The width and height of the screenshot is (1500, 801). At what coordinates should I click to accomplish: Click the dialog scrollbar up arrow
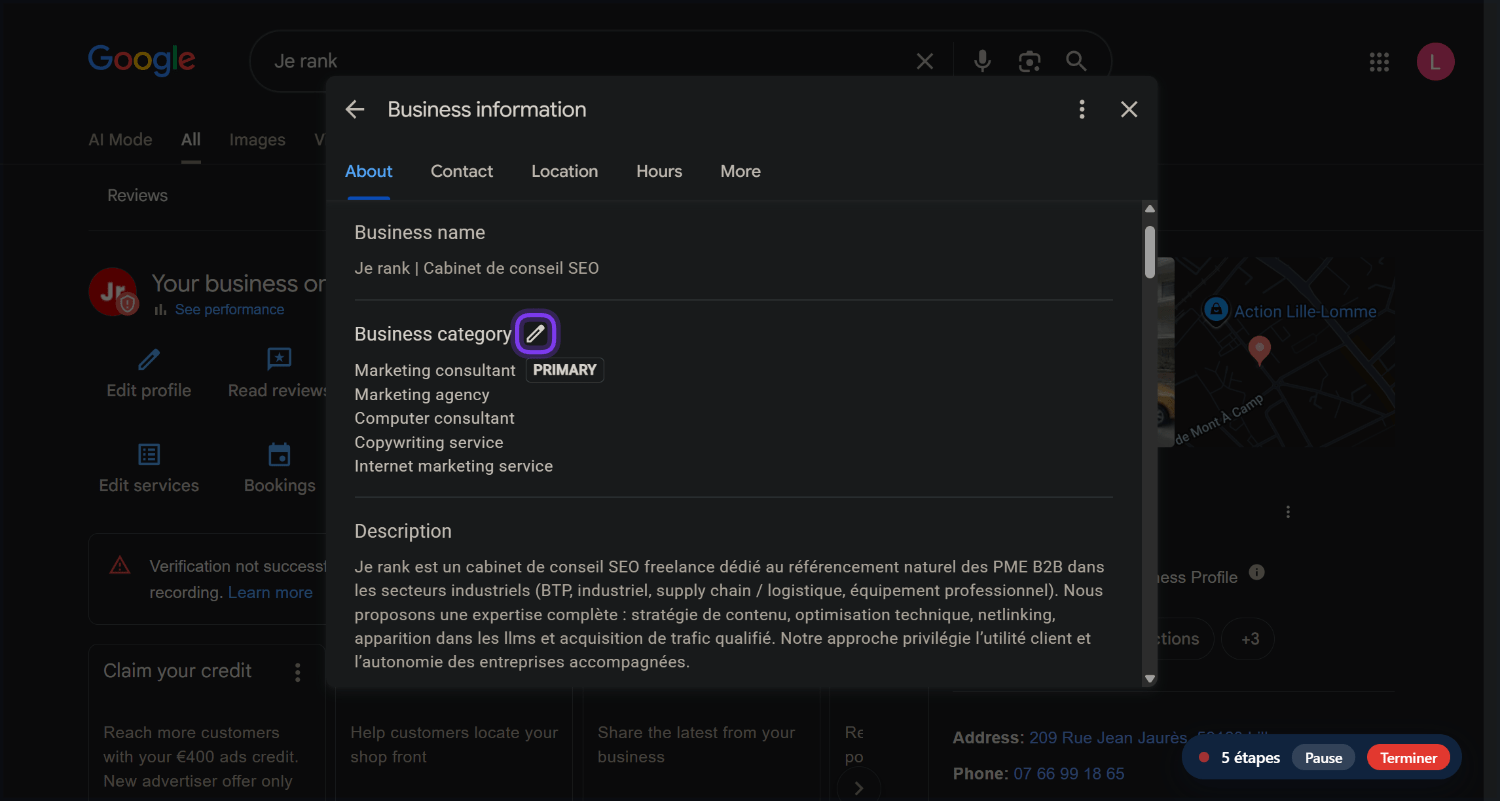pos(1150,209)
